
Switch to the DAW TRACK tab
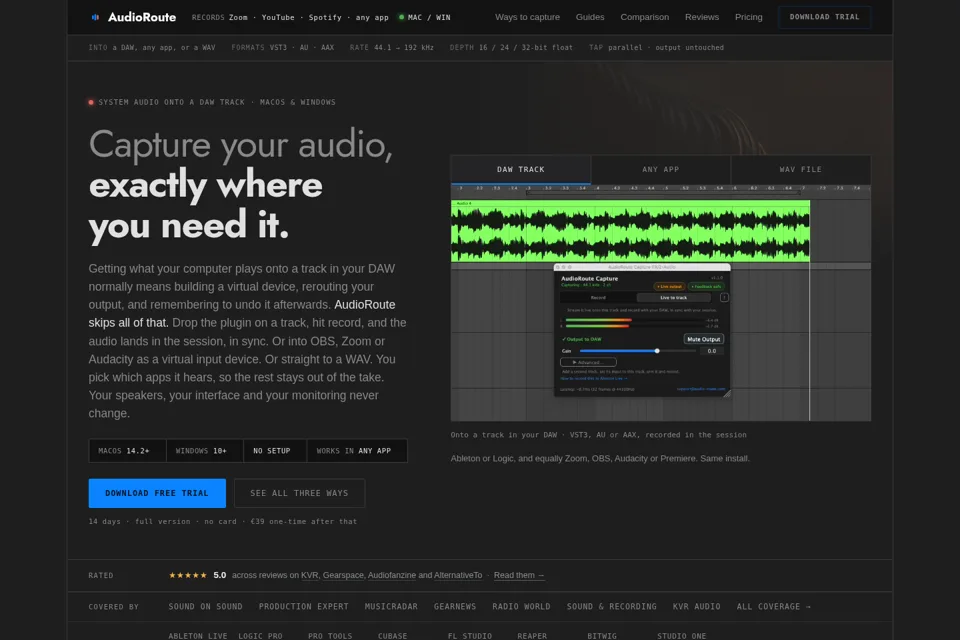pos(520,170)
